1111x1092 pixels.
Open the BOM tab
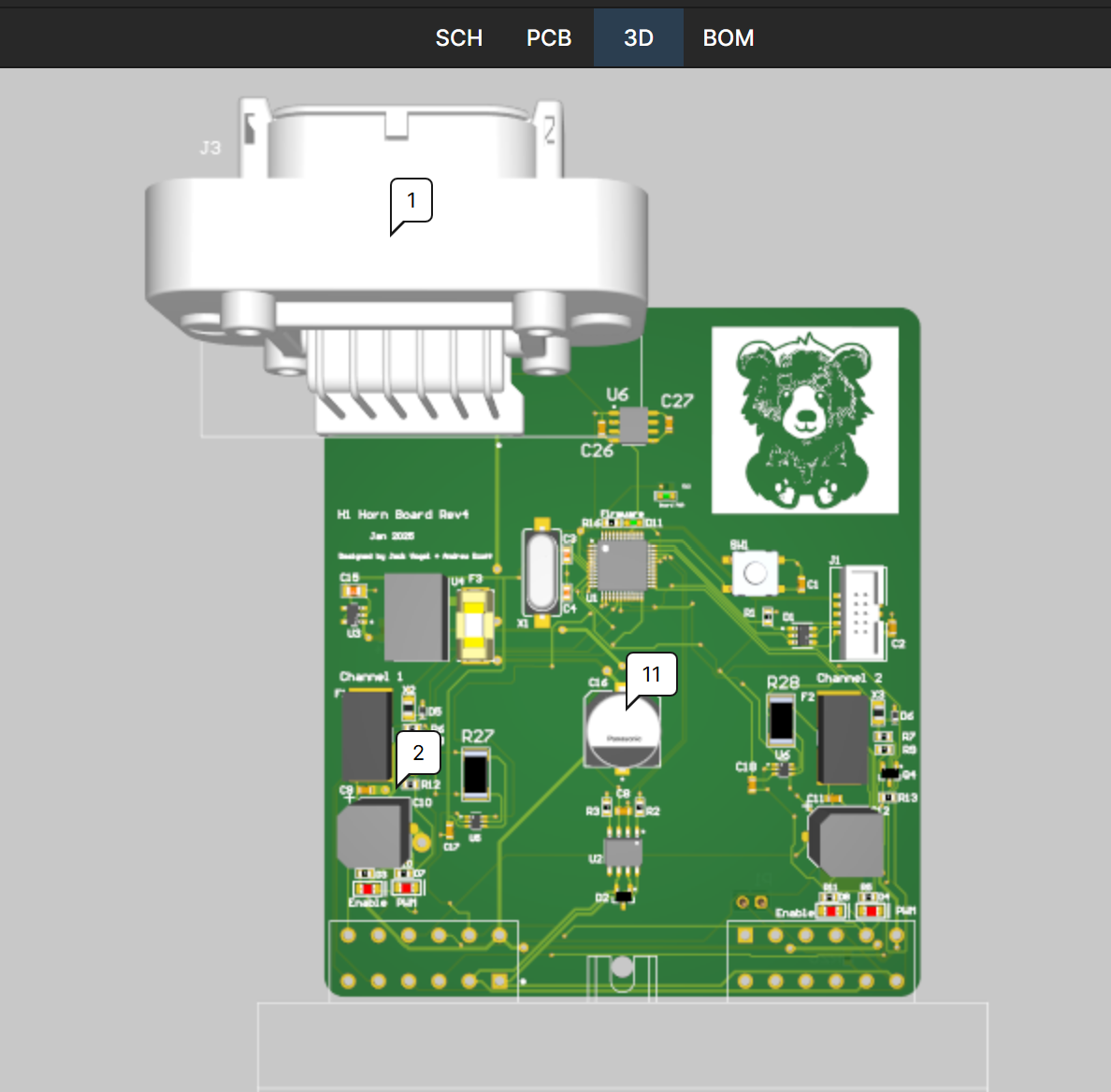pos(728,38)
